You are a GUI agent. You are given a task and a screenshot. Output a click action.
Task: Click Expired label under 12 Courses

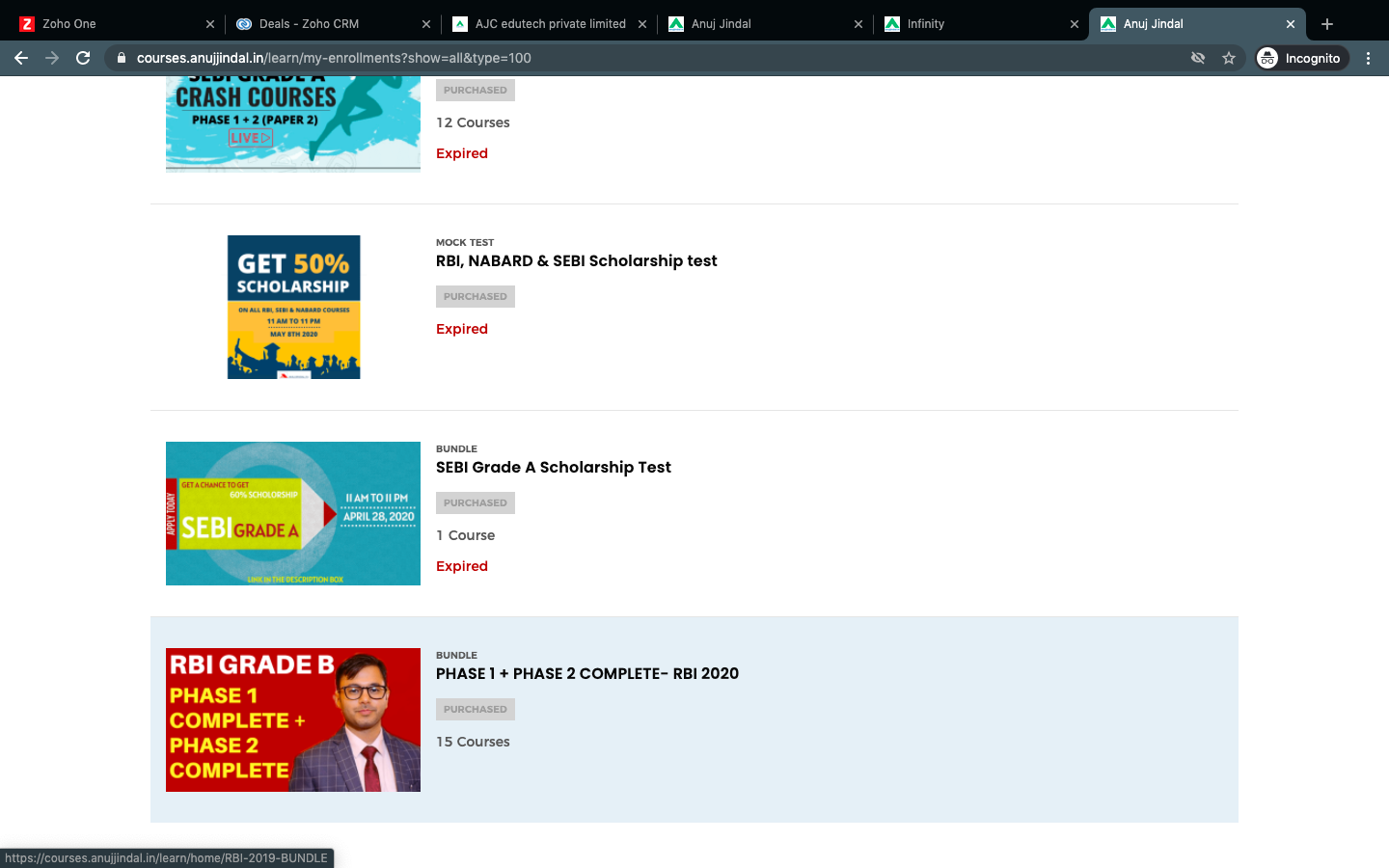[x=462, y=153]
